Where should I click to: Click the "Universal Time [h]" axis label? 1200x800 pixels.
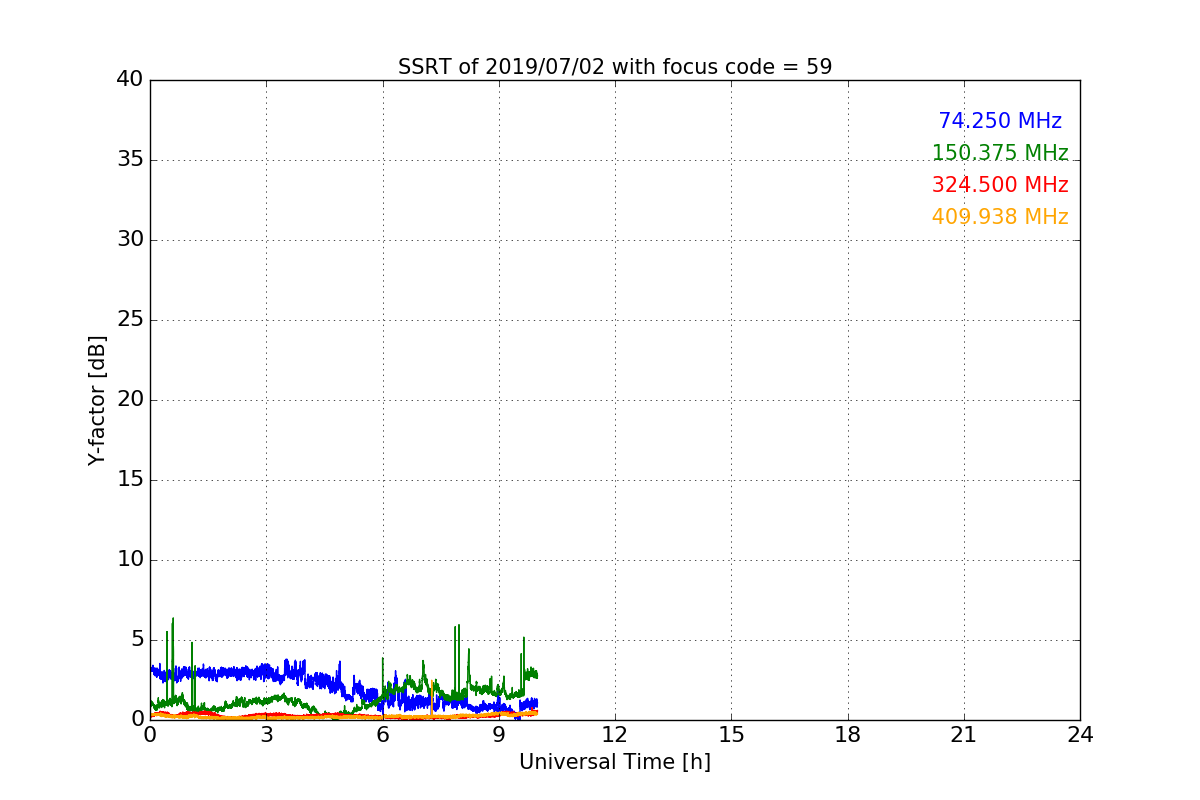[615, 762]
